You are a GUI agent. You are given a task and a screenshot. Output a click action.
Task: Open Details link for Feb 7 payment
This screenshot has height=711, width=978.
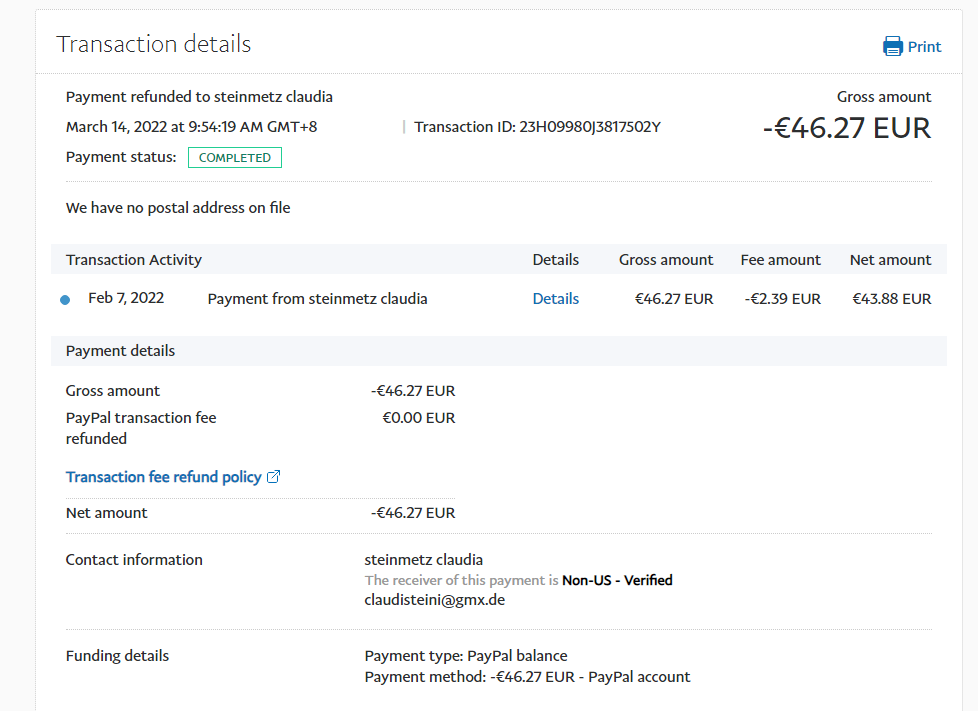coord(555,299)
